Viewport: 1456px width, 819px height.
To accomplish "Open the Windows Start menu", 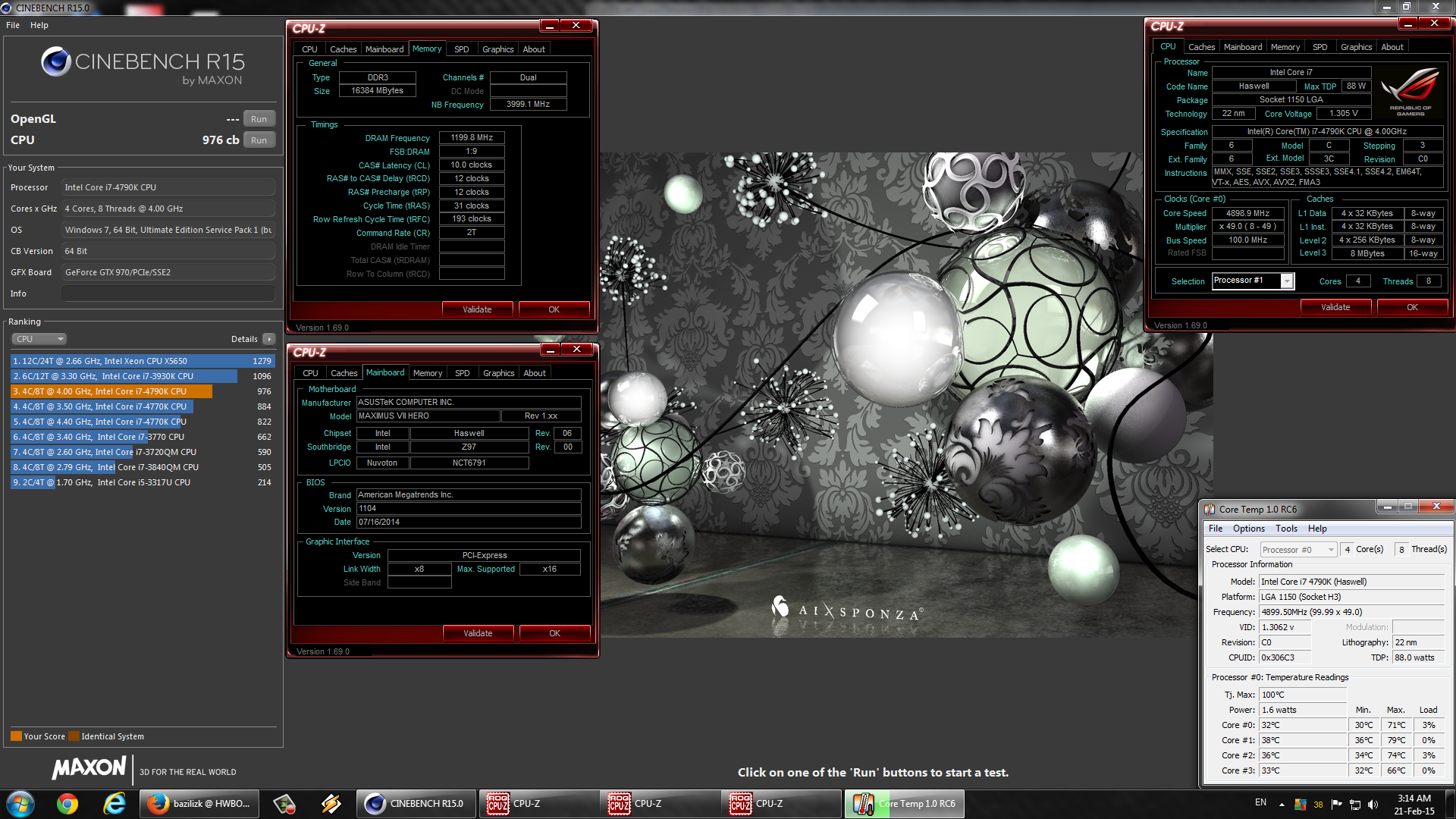I will [20, 804].
